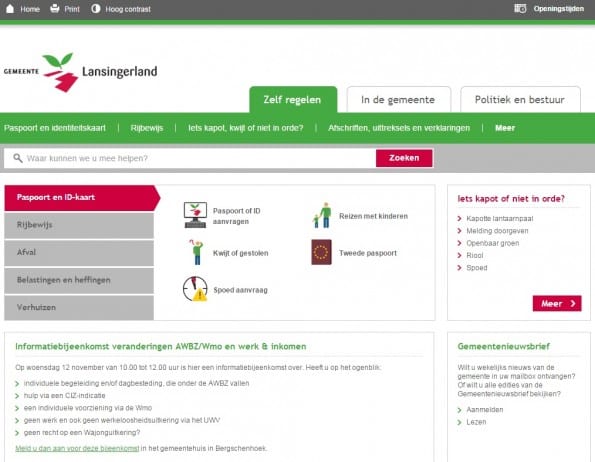Image resolution: width=595 pixels, height=462 pixels.
Task: Open Kwijt of gestolen link
Action: coord(241,253)
